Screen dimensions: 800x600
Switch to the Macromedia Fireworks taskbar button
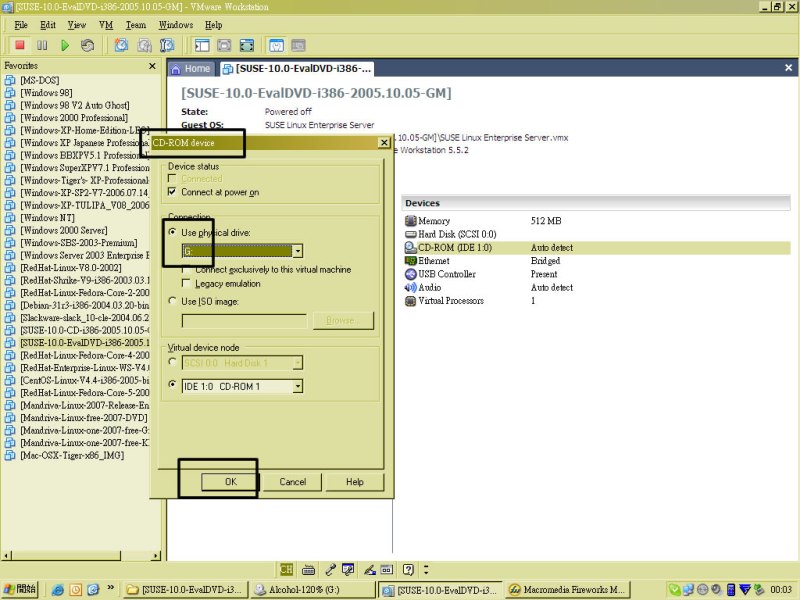(568, 590)
